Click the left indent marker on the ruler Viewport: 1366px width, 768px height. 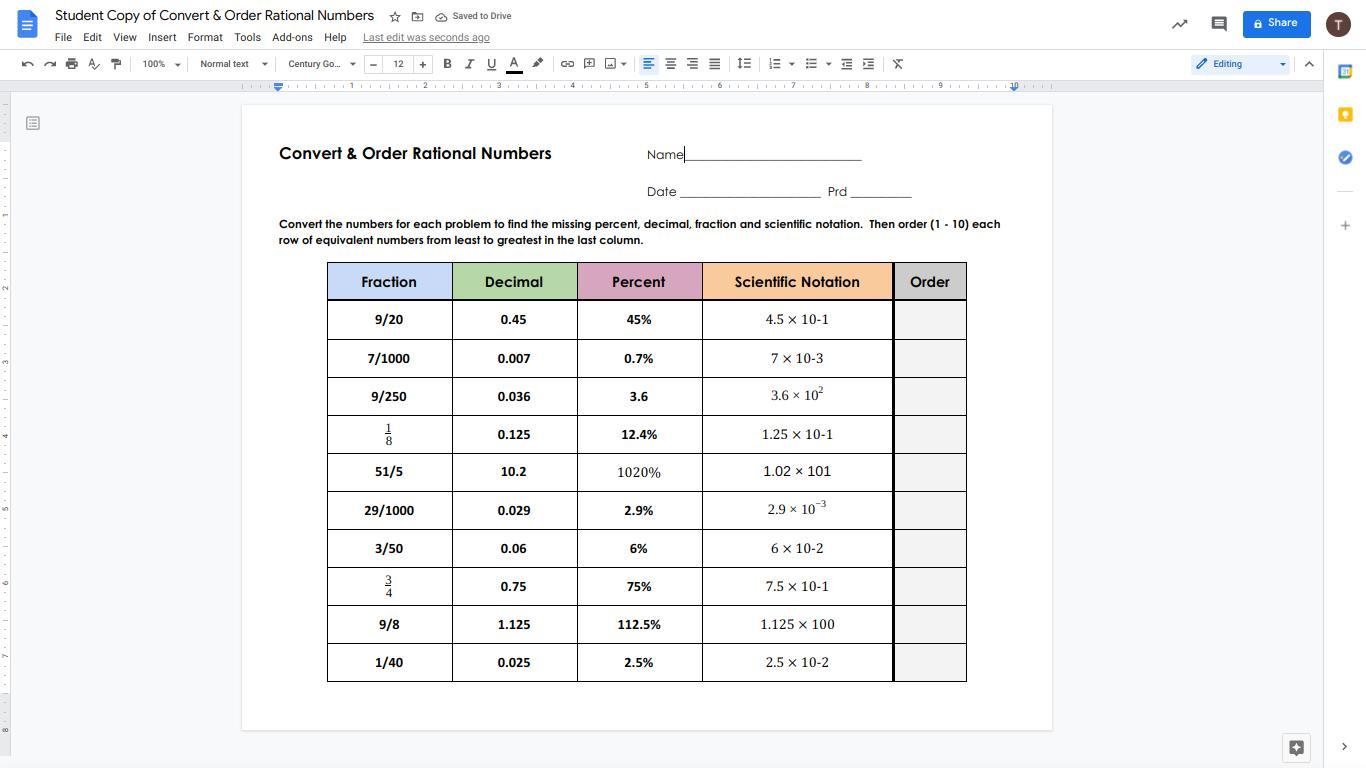(279, 87)
